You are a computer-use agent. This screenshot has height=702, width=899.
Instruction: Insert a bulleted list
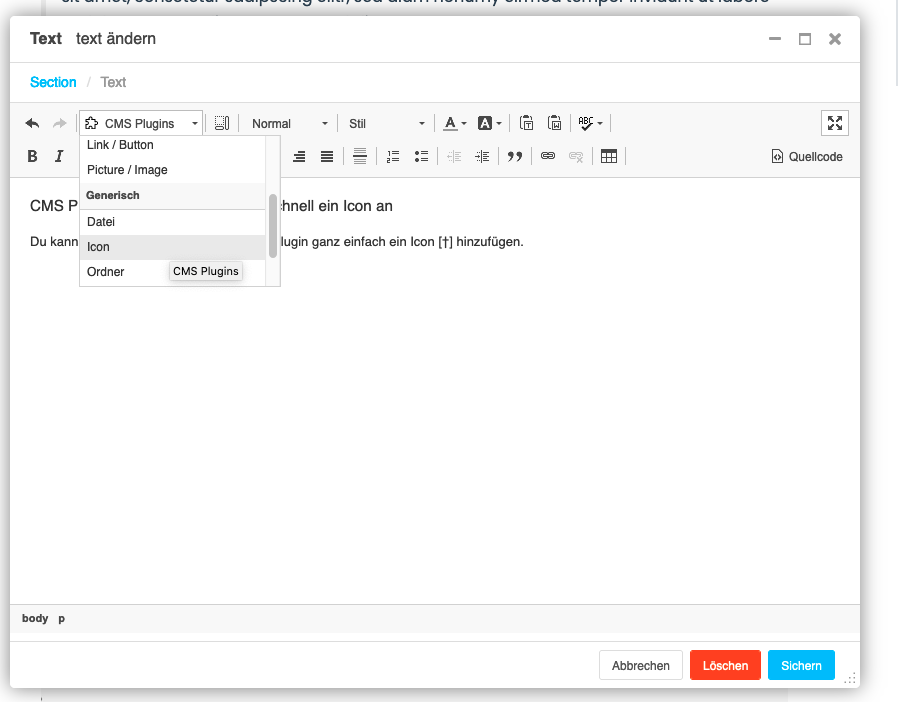[421, 157]
